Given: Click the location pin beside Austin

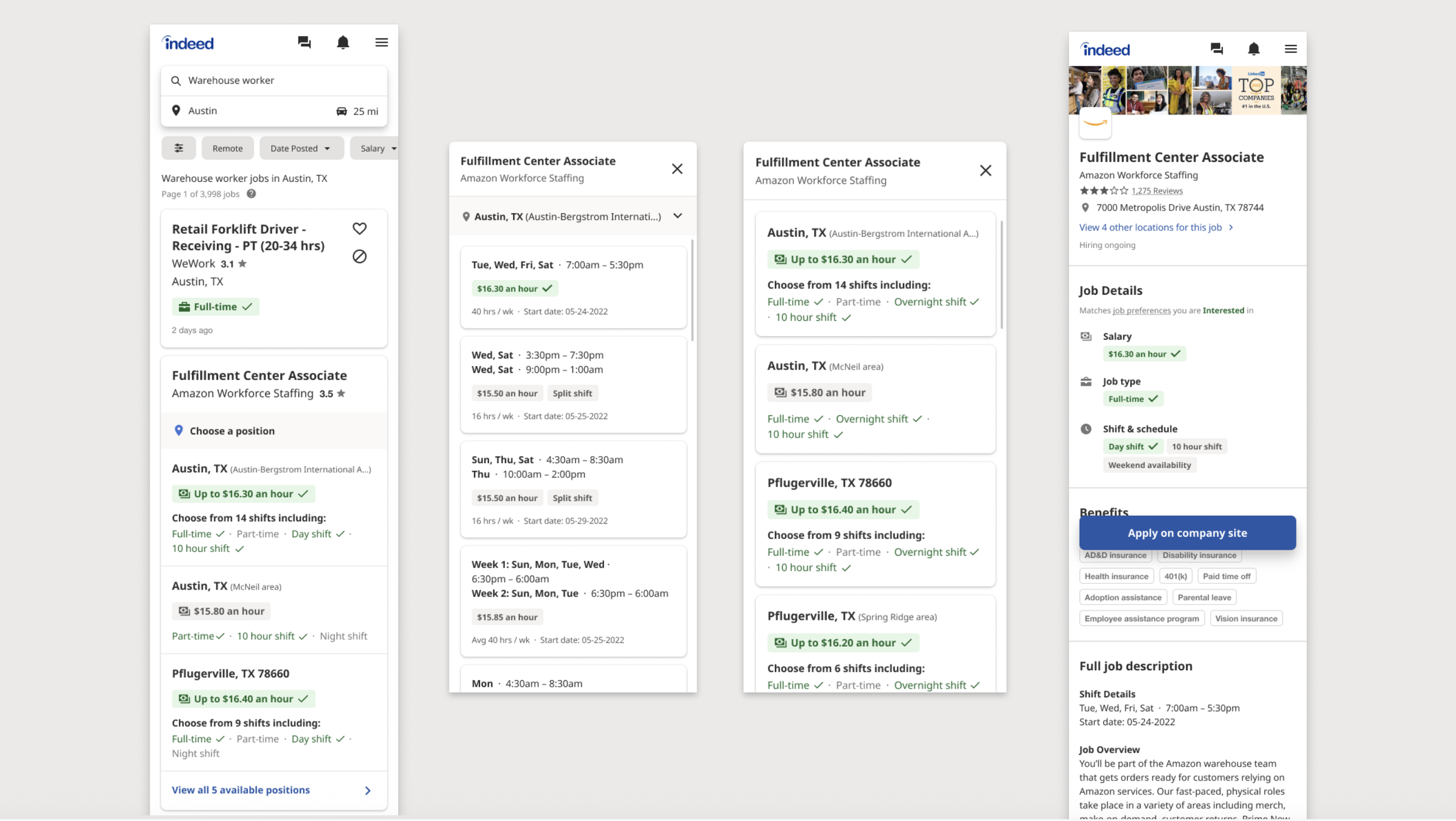Looking at the screenshot, I should pos(176,111).
